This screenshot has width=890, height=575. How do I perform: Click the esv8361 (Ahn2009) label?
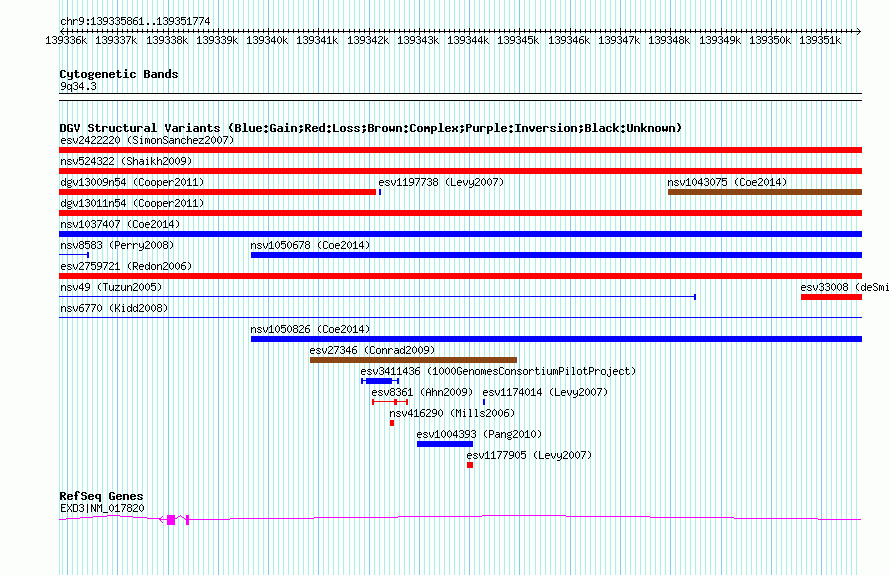(x=422, y=392)
